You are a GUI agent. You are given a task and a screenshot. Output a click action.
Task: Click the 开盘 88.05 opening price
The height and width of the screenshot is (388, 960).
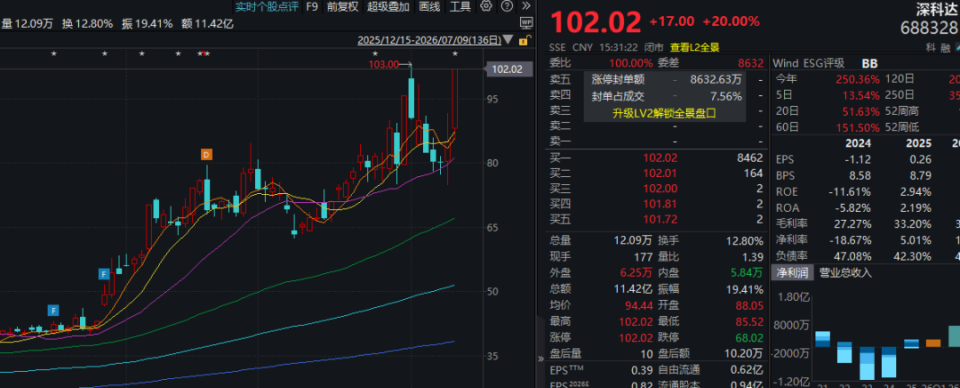click(749, 305)
